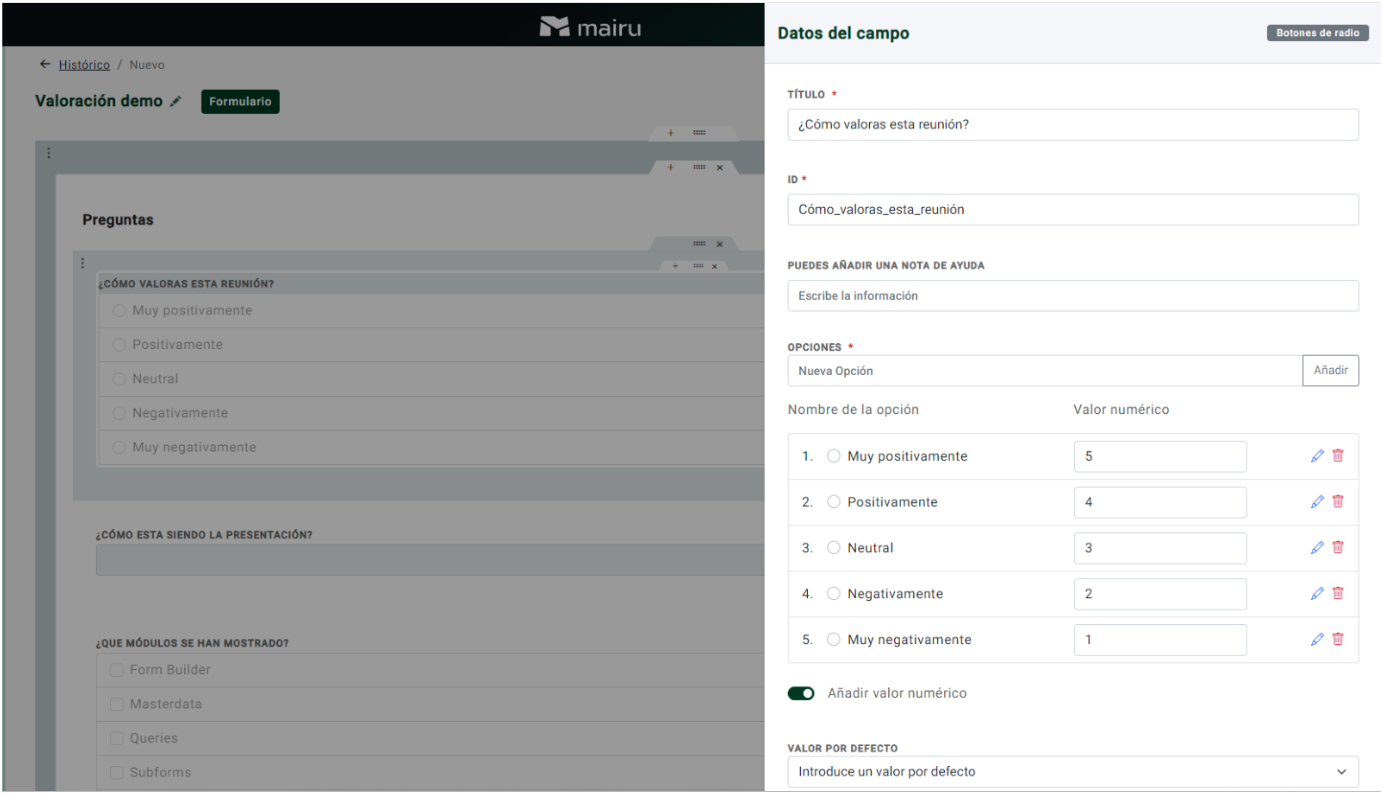Click the 'Formulario' tag button
The height and width of the screenshot is (796, 1383).
[240, 102]
